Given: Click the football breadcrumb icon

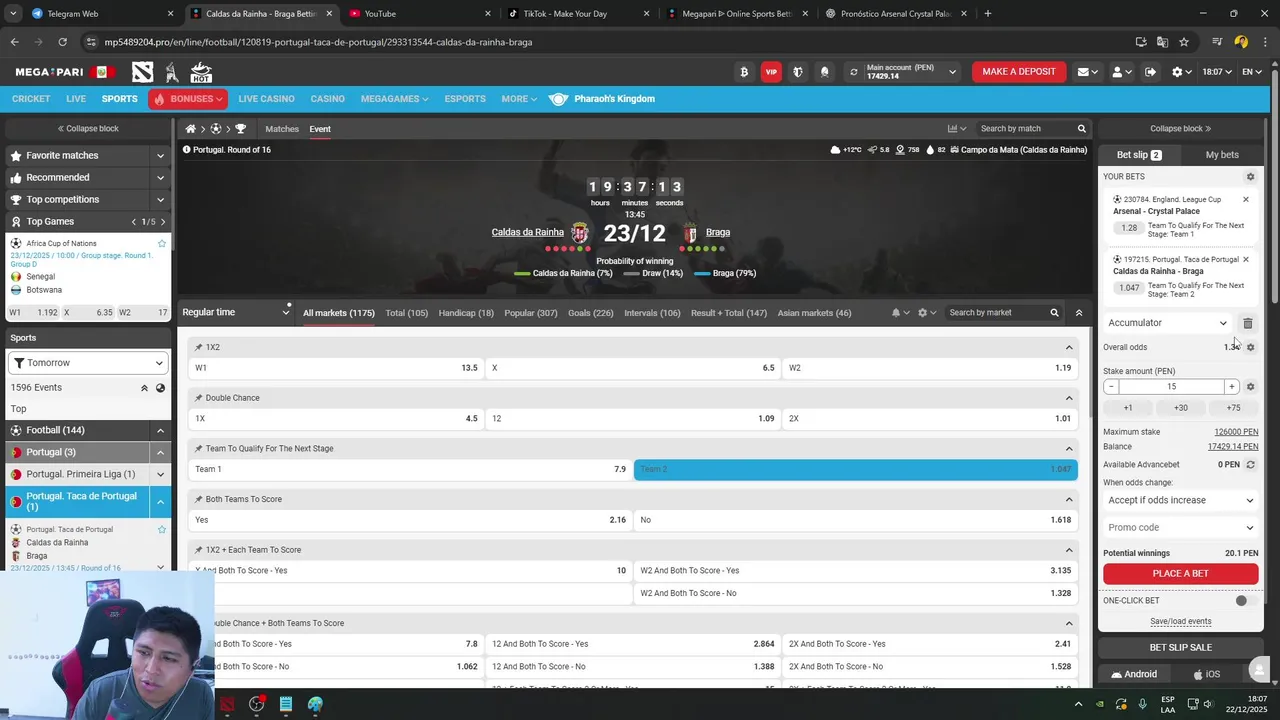Looking at the screenshot, I should (x=215, y=129).
